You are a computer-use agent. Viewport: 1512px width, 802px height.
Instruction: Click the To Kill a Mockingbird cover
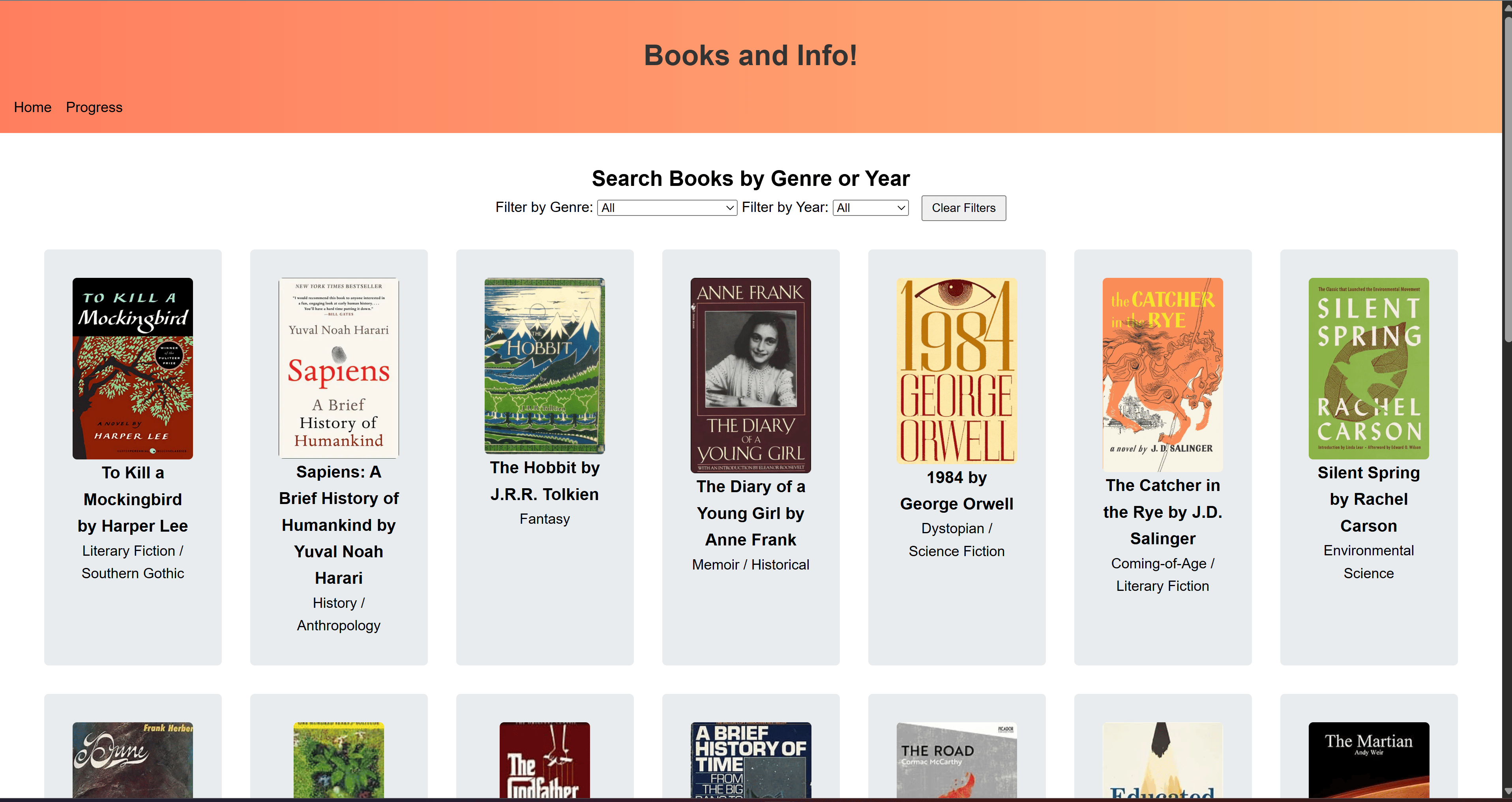pyautogui.click(x=133, y=368)
